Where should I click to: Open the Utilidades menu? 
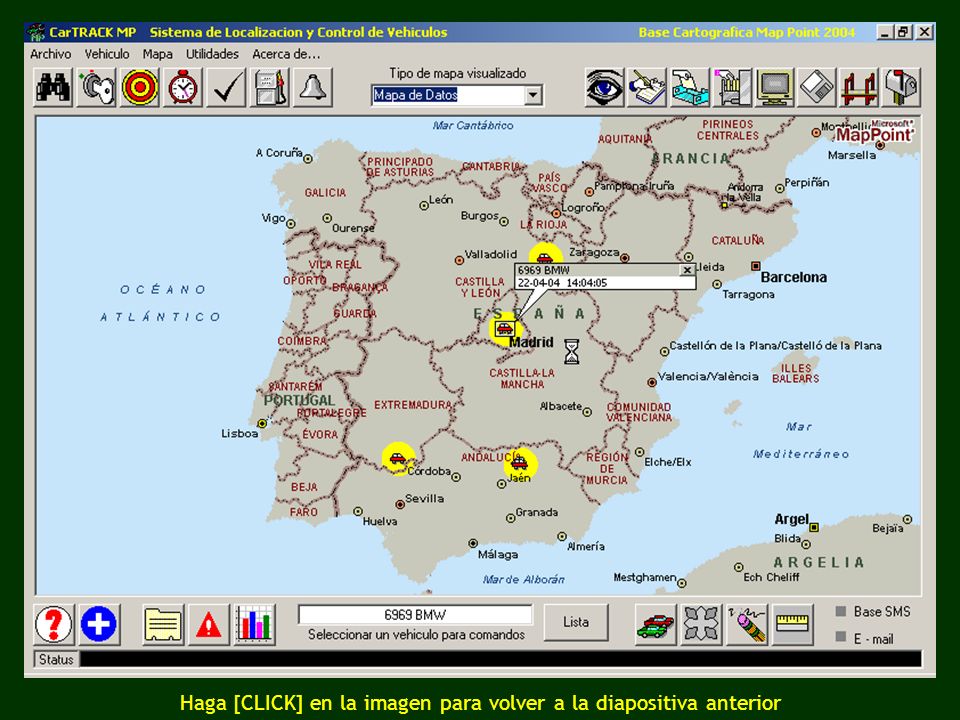212,54
